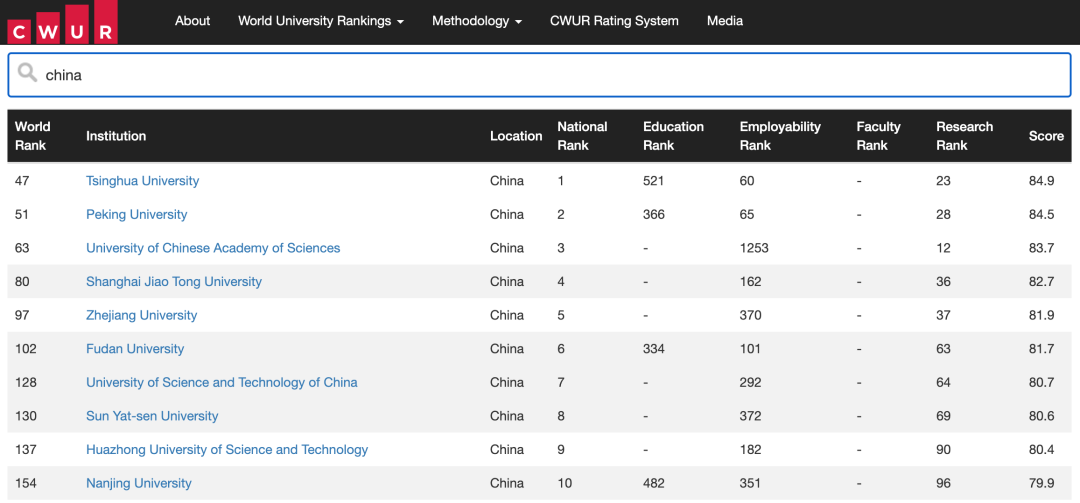Click world rank 137 cell

tap(25, 449)
